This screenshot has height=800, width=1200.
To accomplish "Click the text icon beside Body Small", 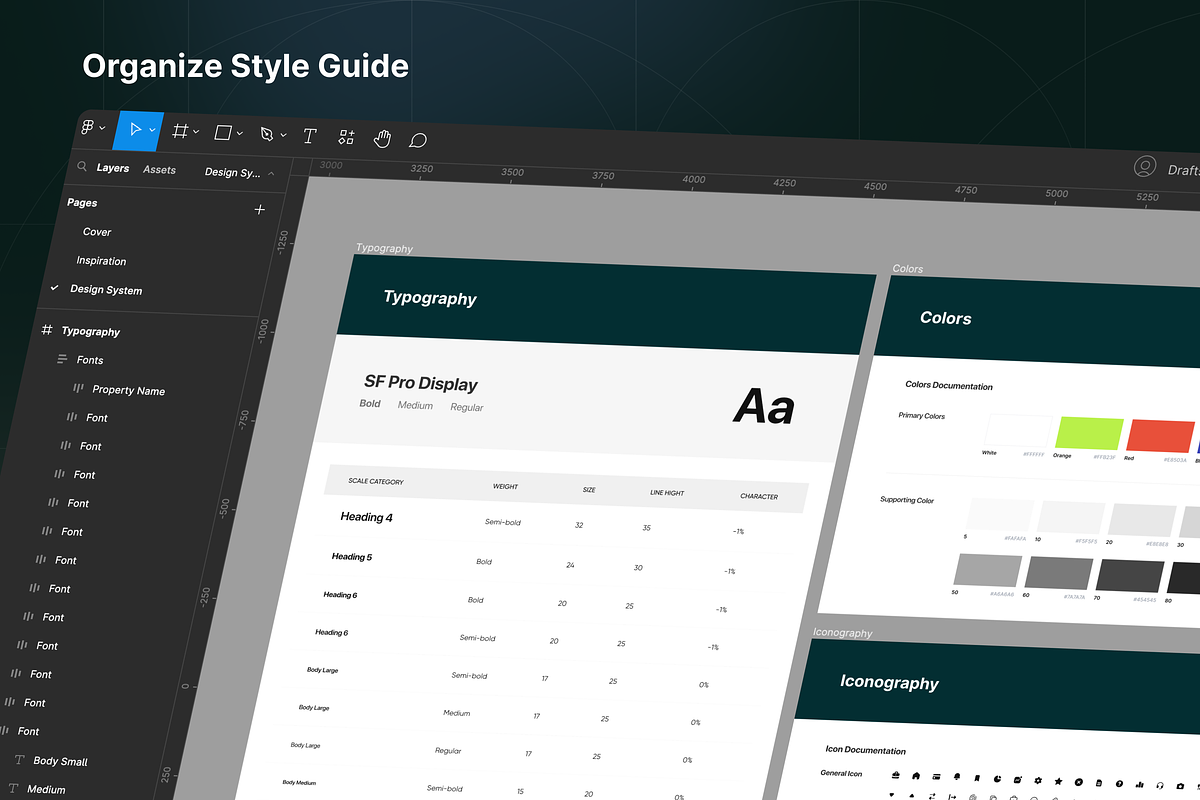I will (19, 760).
